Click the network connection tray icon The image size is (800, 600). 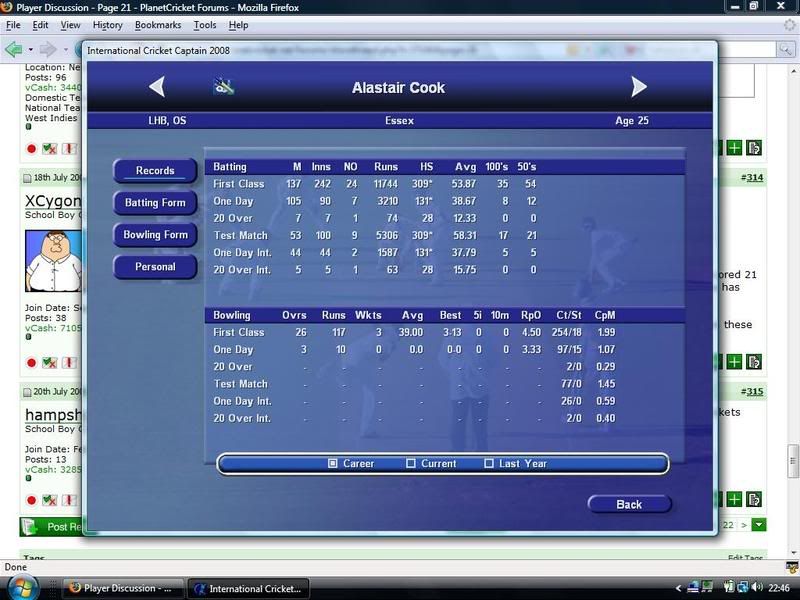coord(743,587)
